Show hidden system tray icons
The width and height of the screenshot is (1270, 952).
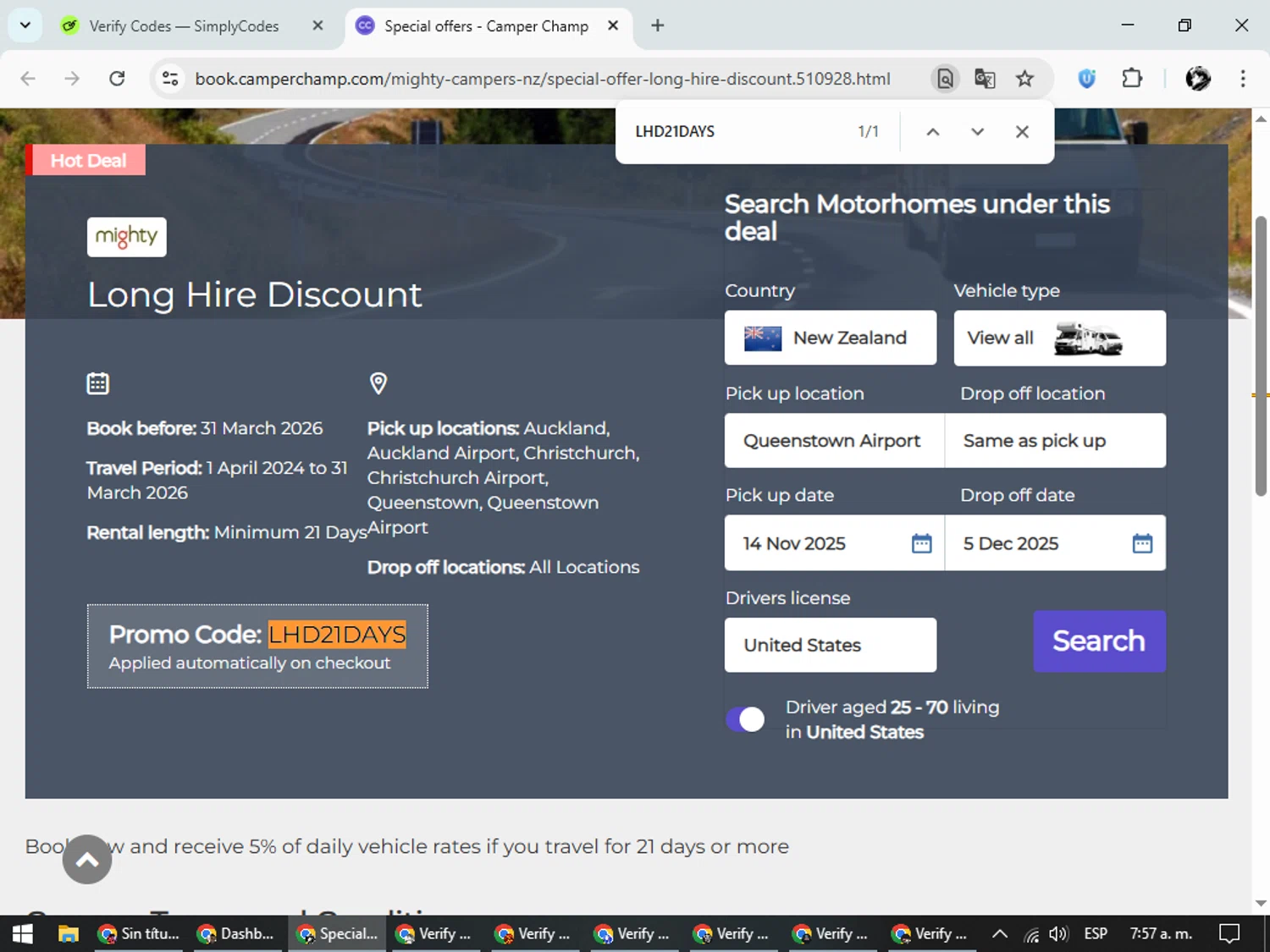1000,934
